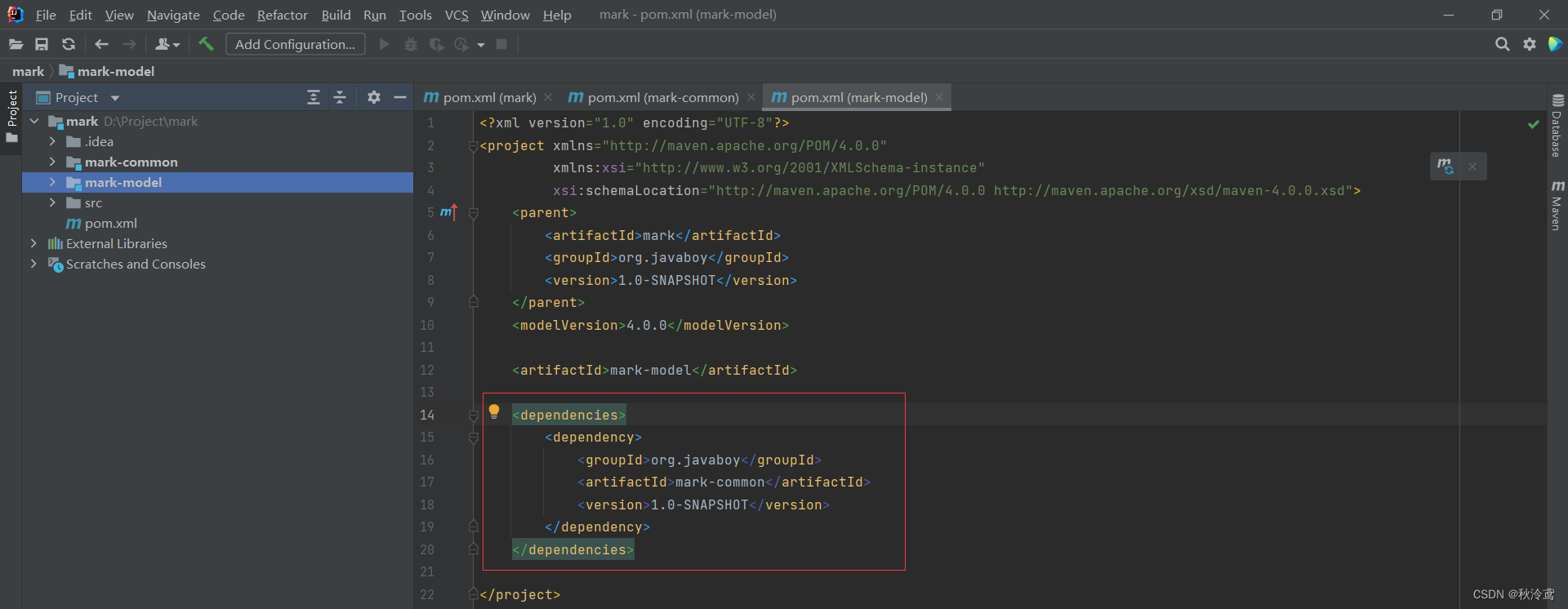Expand the mark-common module
The width and height of the screenshot is (1568, 609).
(x=52, y=162)
